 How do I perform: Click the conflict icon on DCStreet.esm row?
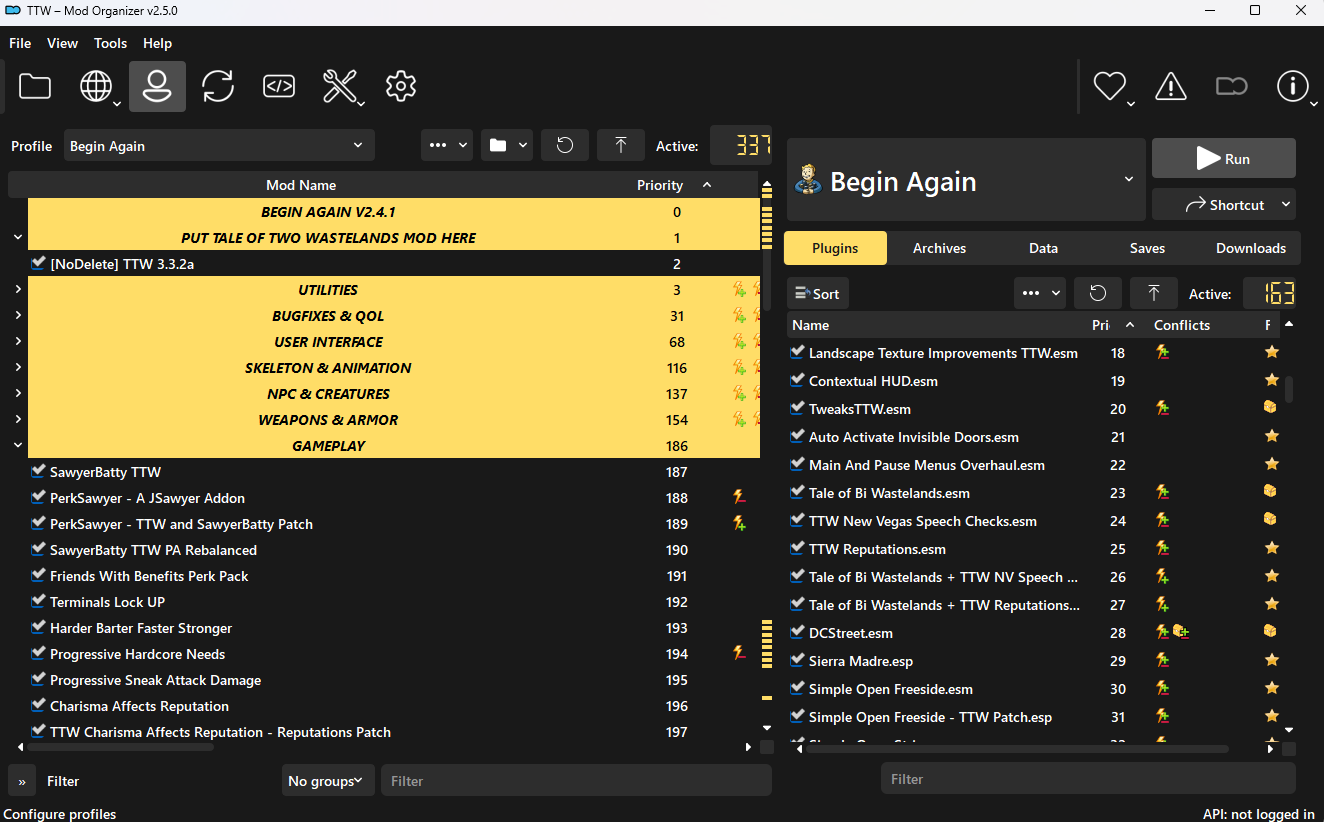coord(1162,632)
